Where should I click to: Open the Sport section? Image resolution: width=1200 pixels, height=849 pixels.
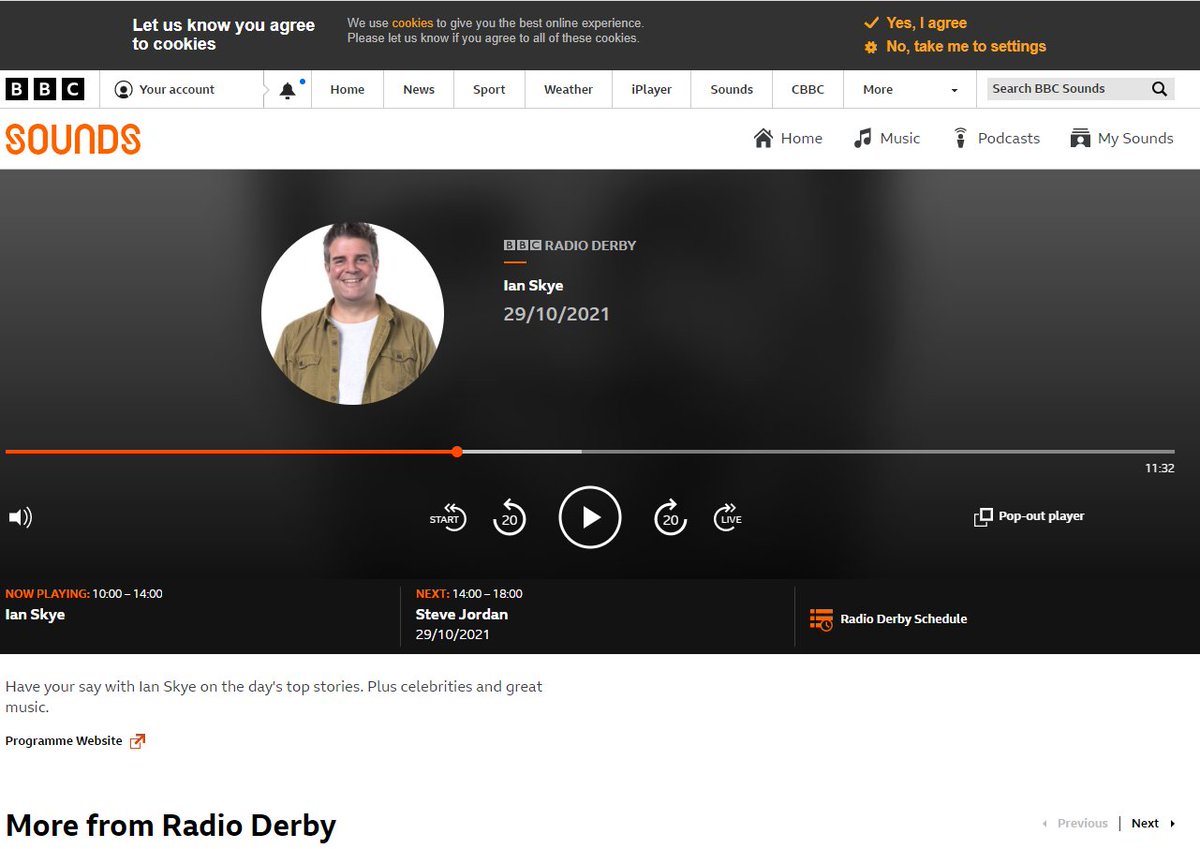pyautogui.click(x=489, y=89)
